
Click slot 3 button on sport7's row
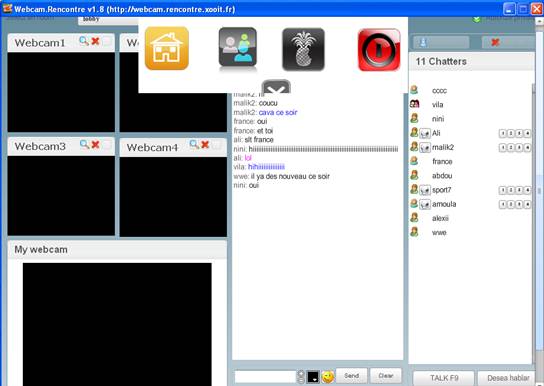[519, 190]
